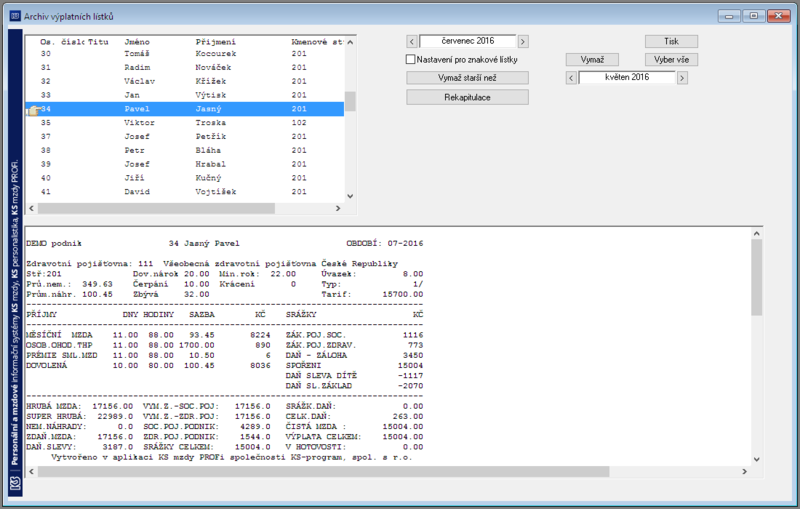This screenshot has width=800, height=509.
Task: Select employee 32 Václav Křížek
Action: click(185, 81)
